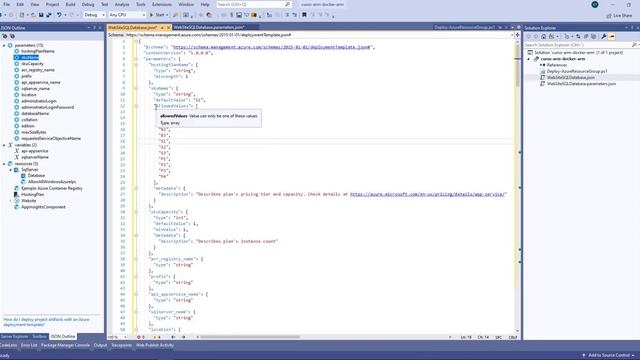Close the WebSiteSQLDatabase.json tab
This screenshot has height=360, width=640.
point(169,28)
